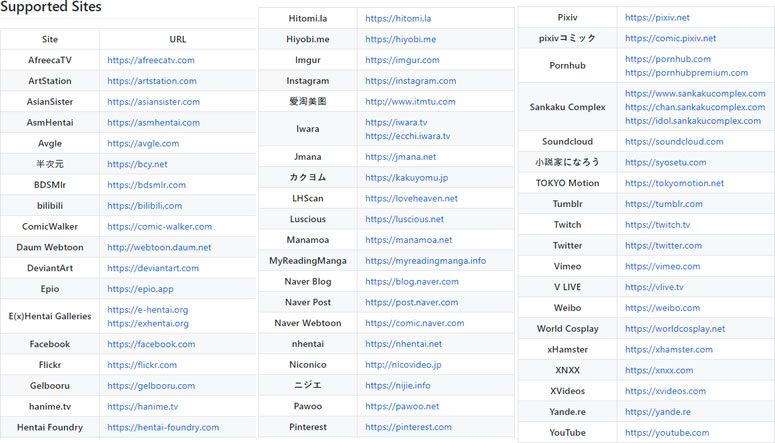Visit the https://twitch.tv link
The width and height of the screenshot is (775, 443).
(x=657, y=224)
